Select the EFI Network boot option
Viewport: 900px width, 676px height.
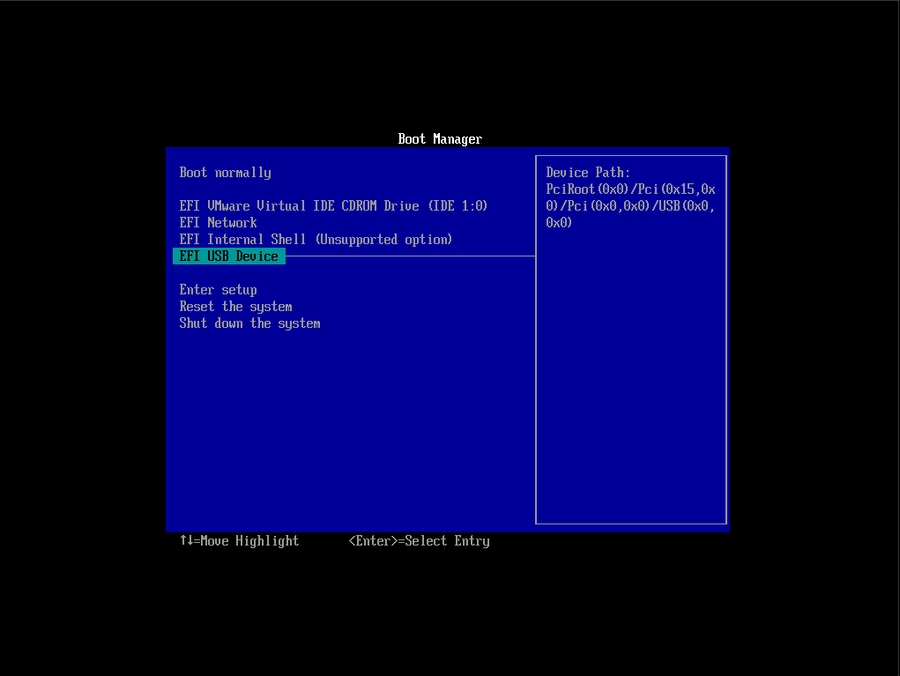tap(218, 223)
